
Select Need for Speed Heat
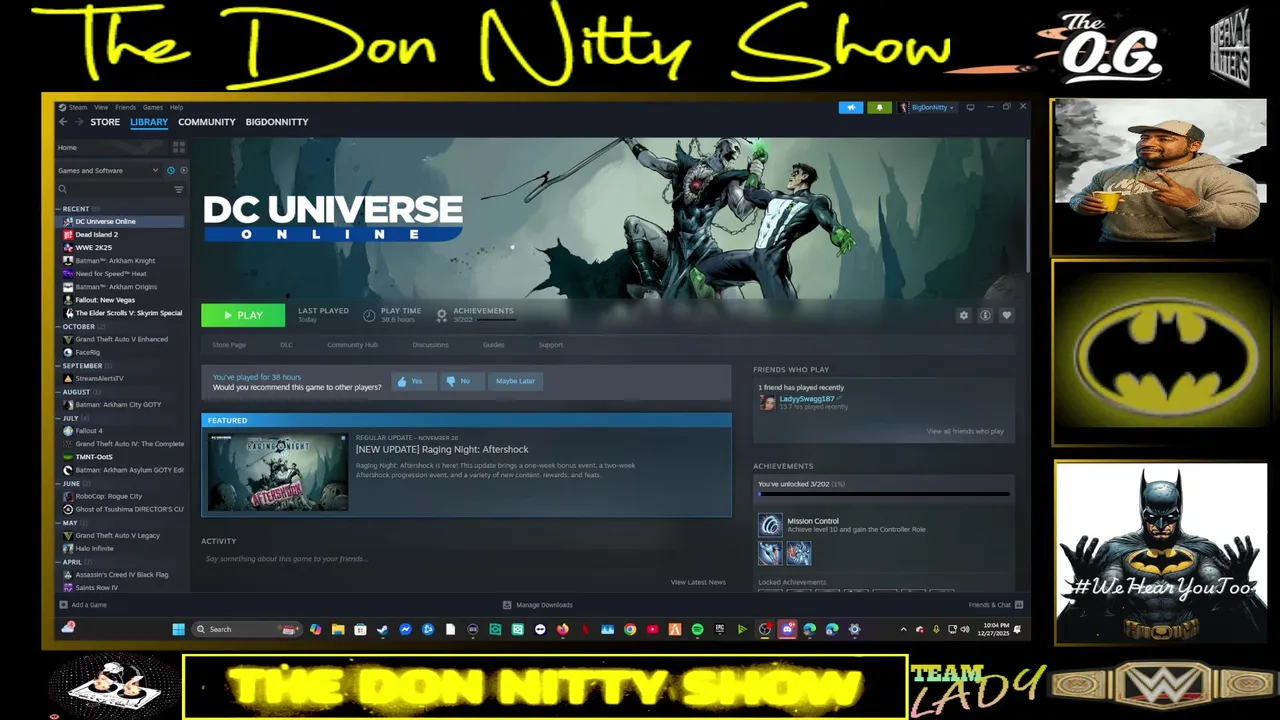click(110, 273)
